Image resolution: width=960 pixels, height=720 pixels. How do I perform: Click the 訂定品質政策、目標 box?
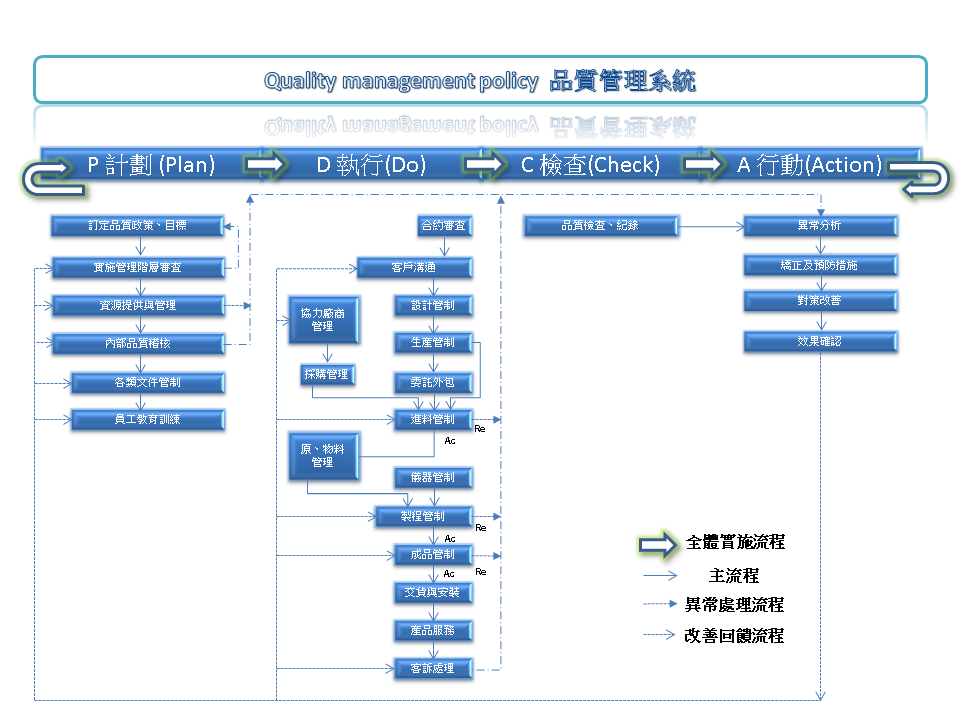point(137,225)
